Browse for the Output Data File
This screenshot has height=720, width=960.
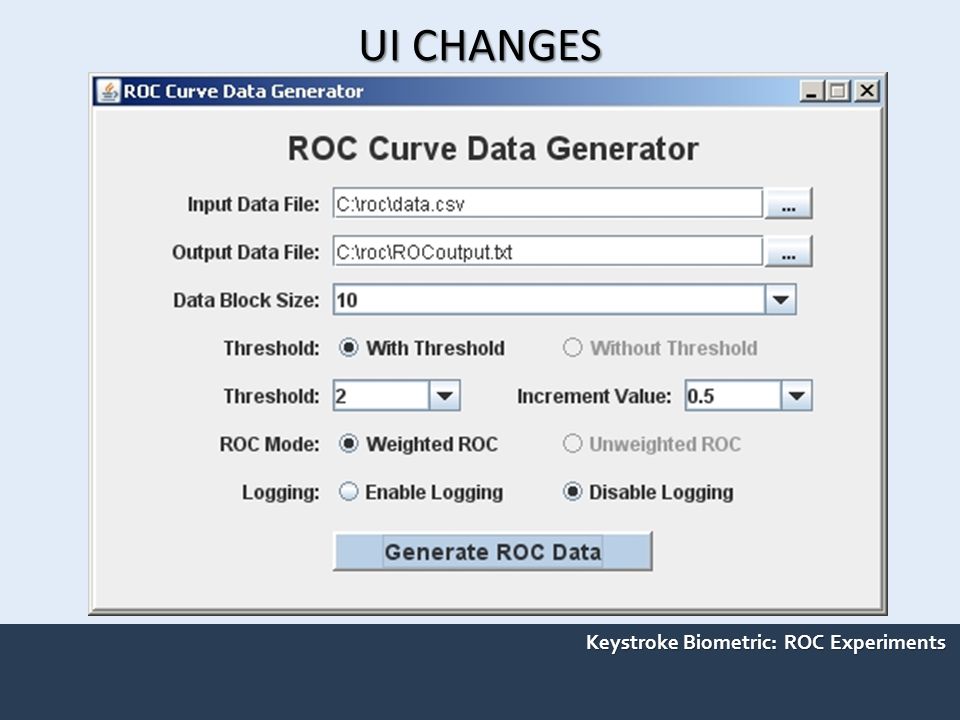click(x=789, y=252)
